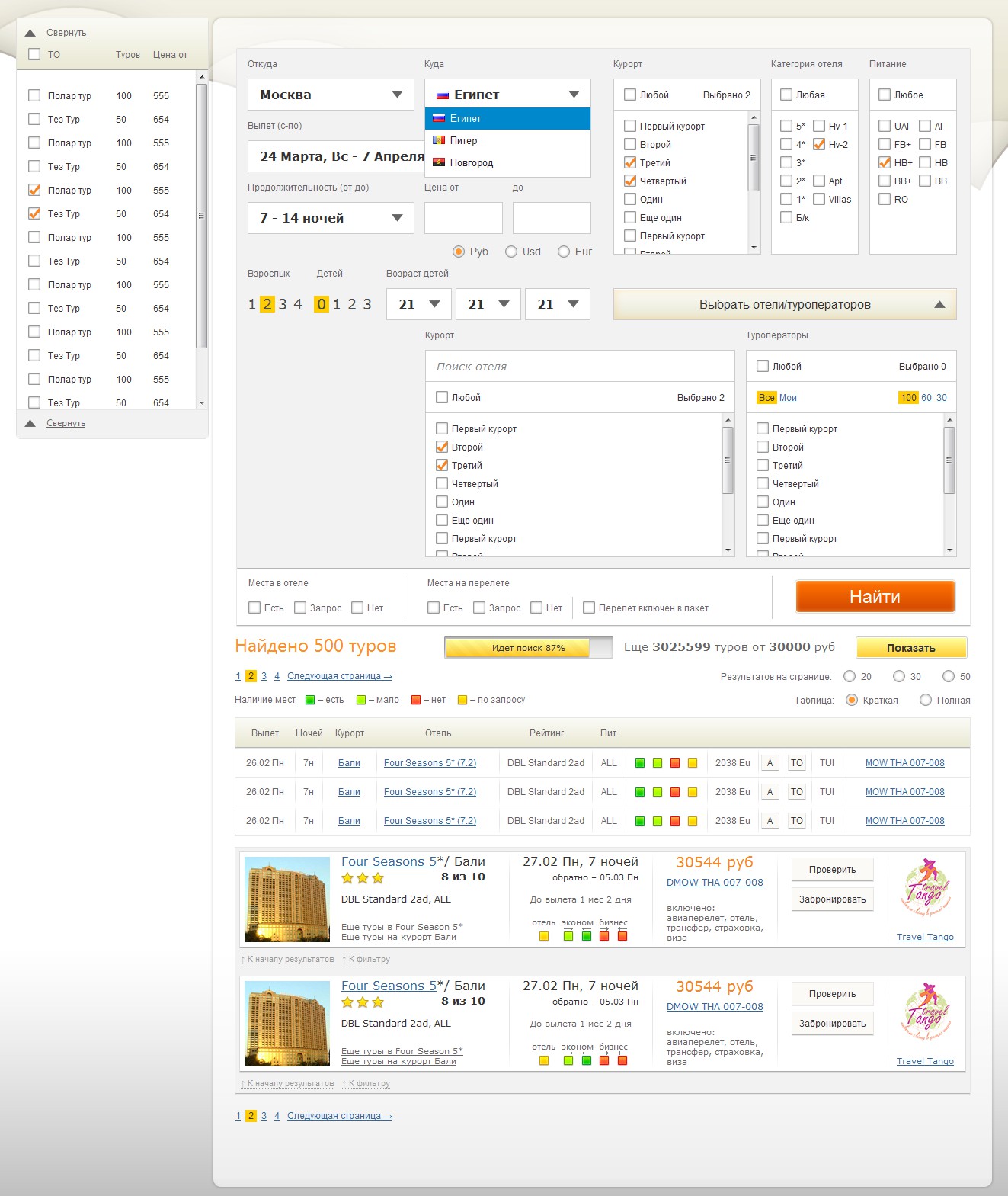Open Откуда dropdown showing Москва
The height and width of the screenshot is (1196, 1008).
point(331,95)
